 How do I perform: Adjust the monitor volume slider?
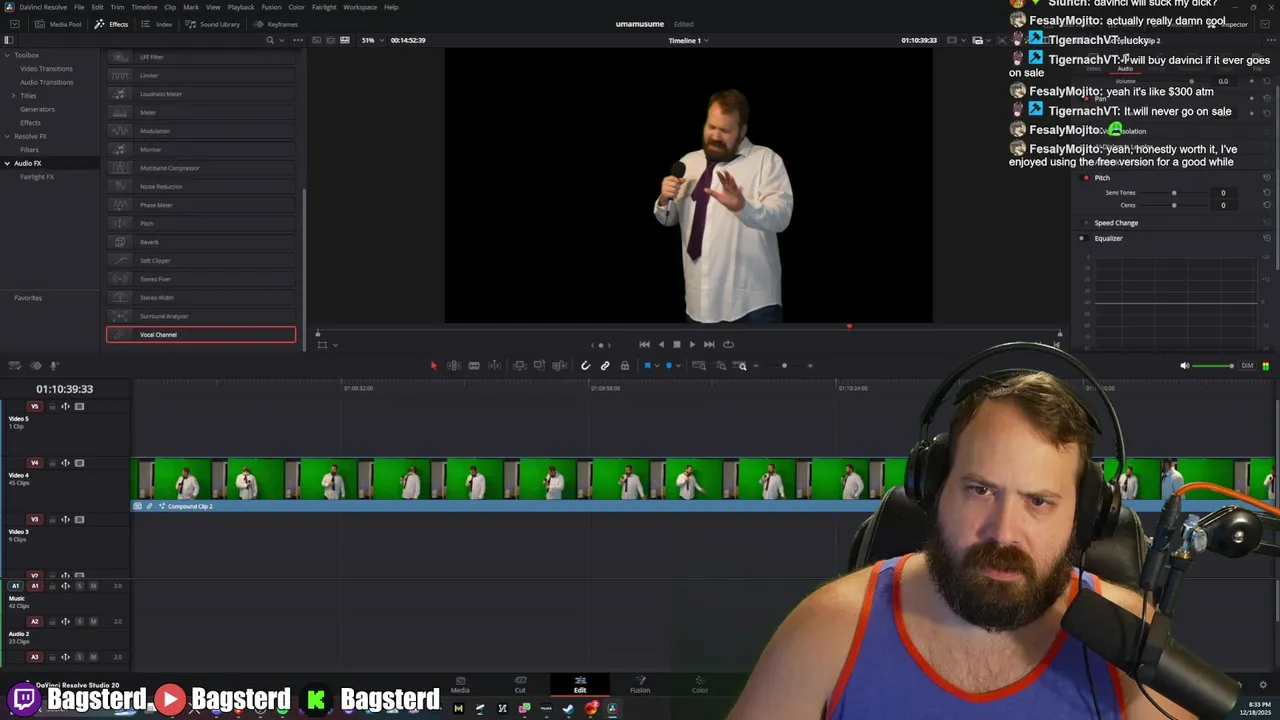[x=1214, y=366]
